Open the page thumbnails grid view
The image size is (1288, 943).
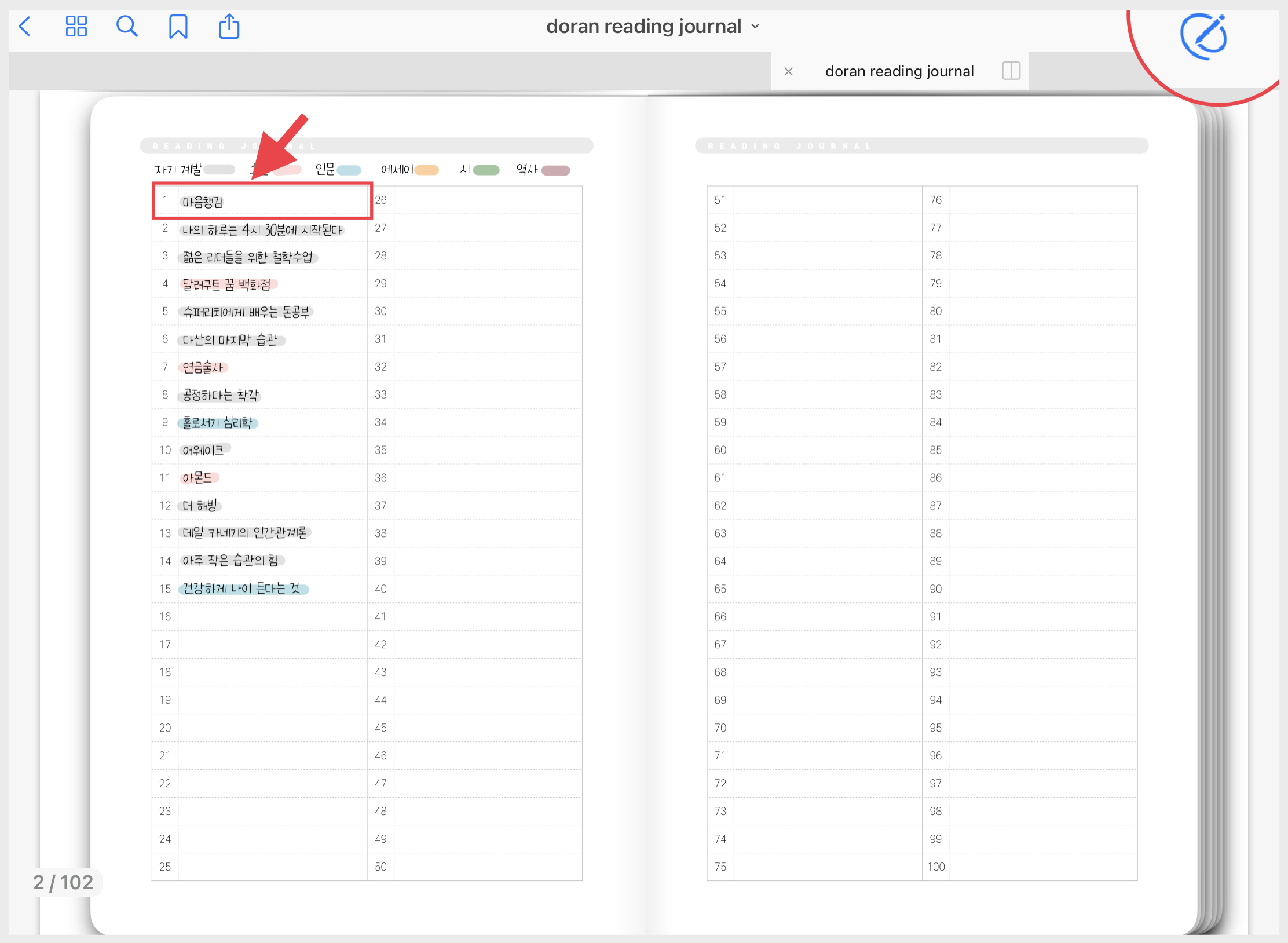point(76,27)
